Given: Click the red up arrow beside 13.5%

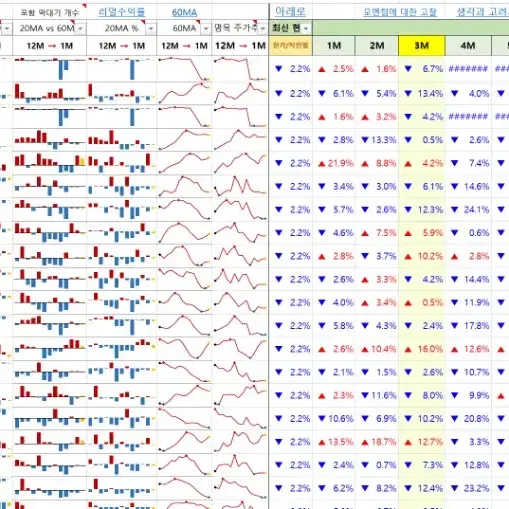Looking at the screenshot, I should (x=322, y=443).
